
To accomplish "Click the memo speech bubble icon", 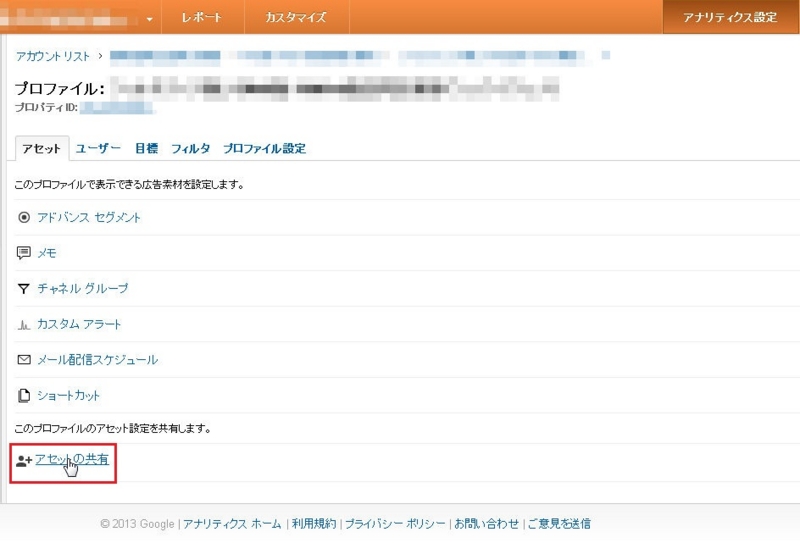I will point(23,253).
